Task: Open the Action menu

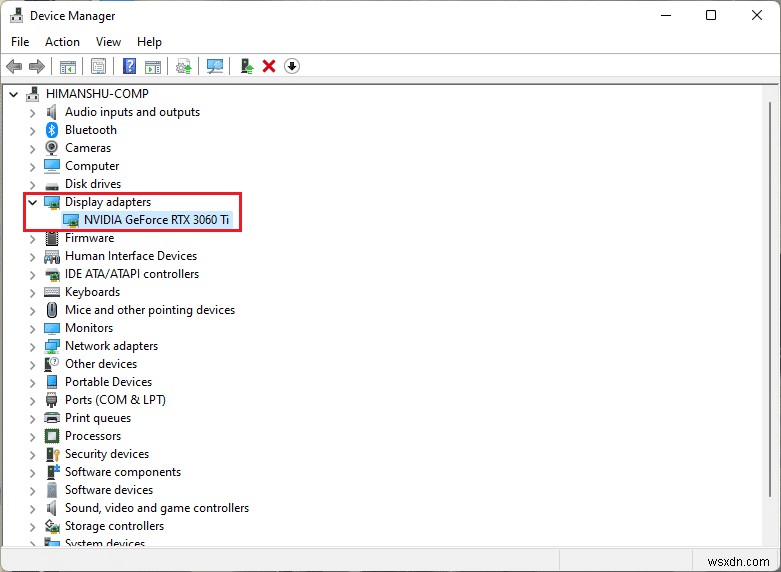Action: pyautogui.click(x=62, y=42)
